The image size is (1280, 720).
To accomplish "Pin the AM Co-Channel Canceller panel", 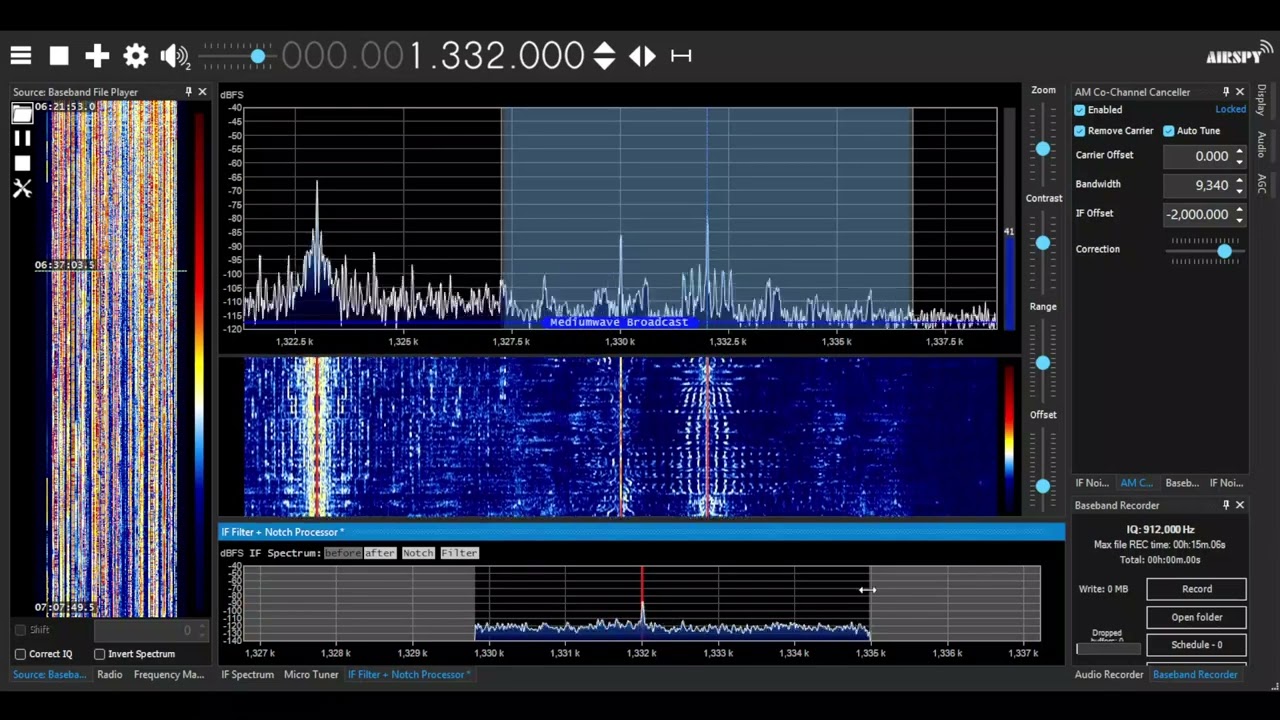I will pos(1226,92).
